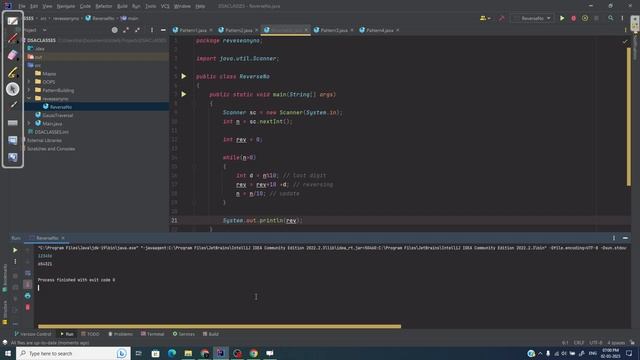The image size is (640, 360).
Task: Open File Explorer from taskbar
Action: click(x=188, y=353)
